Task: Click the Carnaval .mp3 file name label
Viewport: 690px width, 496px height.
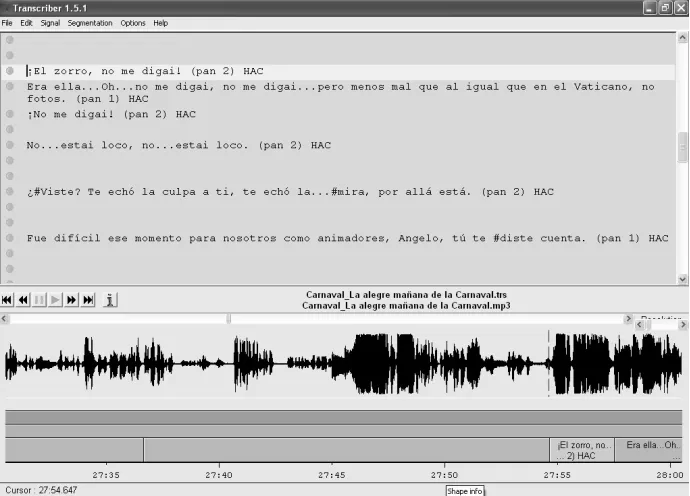Action: coord(406,305)
